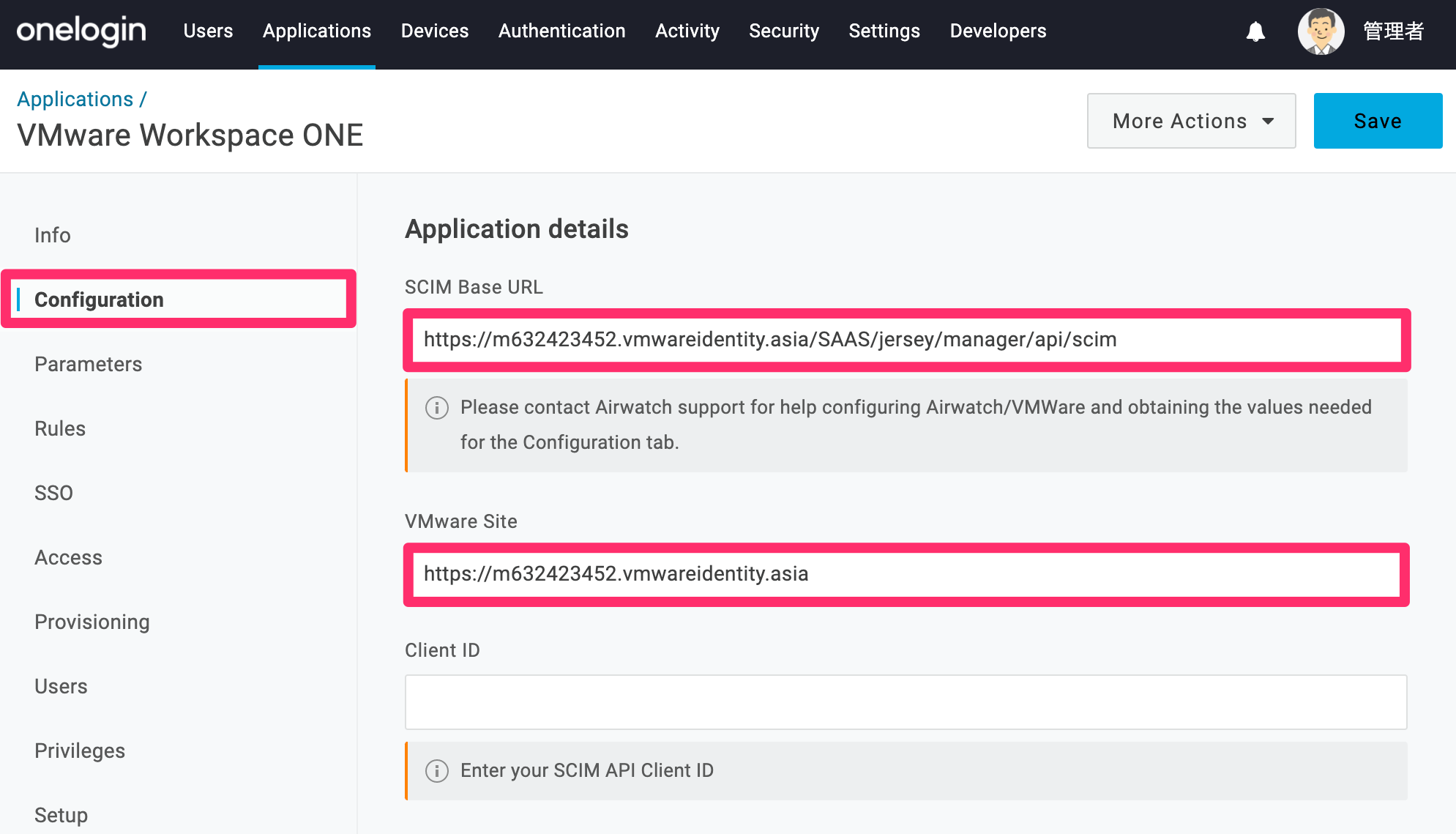Screen dimensions: 1456x834
Task: Open the Settings menu
Action: click(x=884, y=31)
